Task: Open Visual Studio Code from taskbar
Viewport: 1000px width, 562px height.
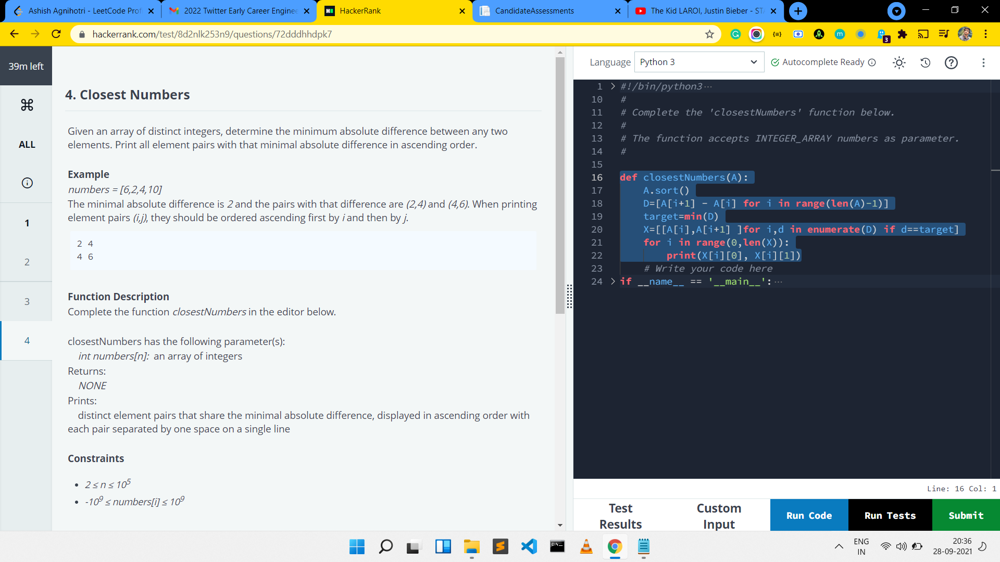Action: tap(529, 547)
